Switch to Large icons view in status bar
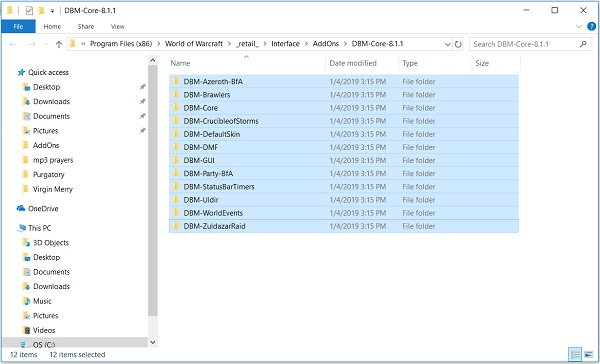 pyautogui.click(x=589, y=354)
